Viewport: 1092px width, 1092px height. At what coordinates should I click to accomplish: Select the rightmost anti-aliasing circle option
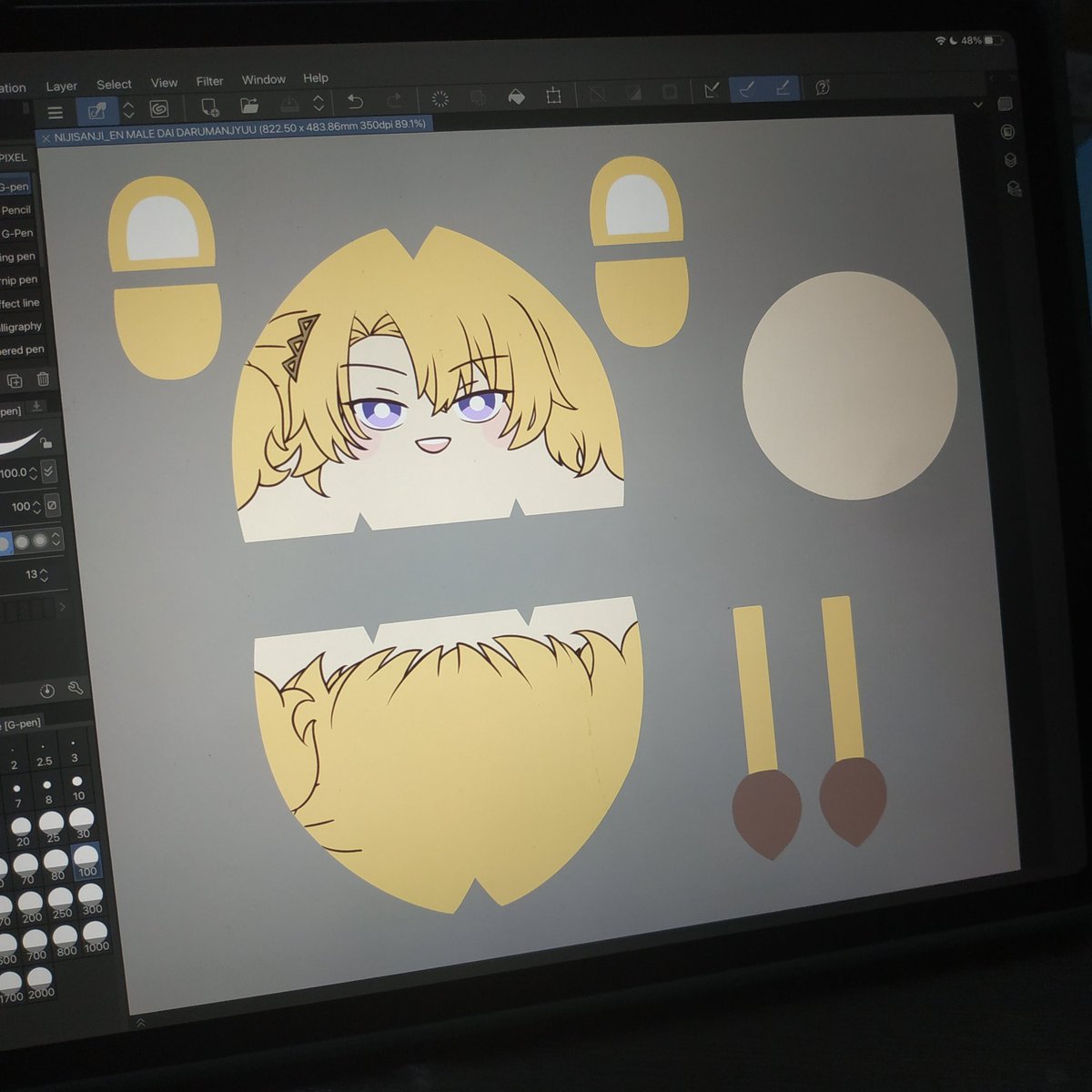(40, 541)
